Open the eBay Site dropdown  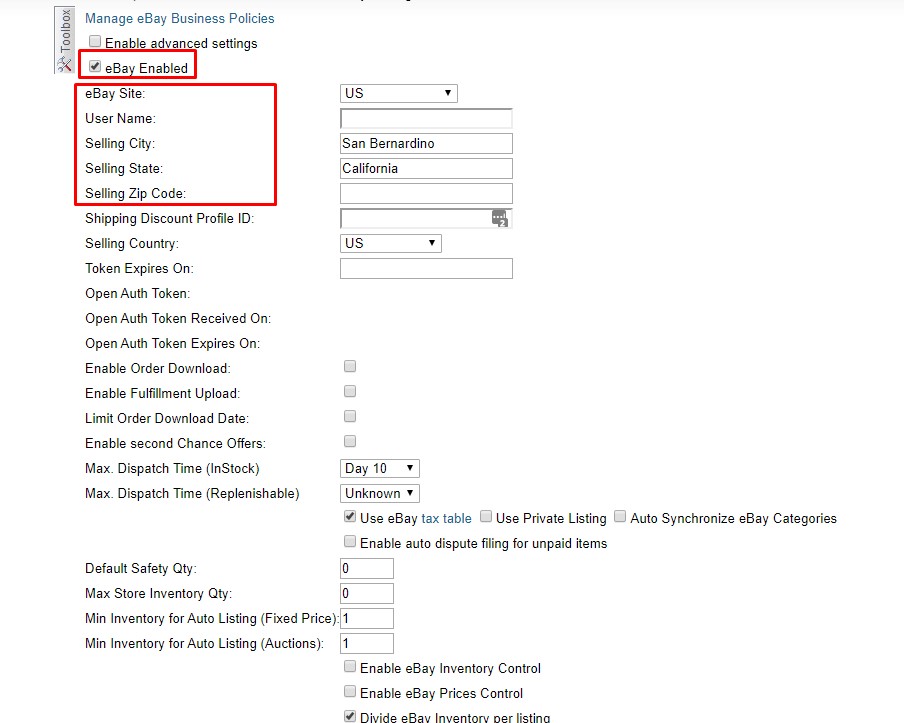pyautogui.click(x=398, y=93)
